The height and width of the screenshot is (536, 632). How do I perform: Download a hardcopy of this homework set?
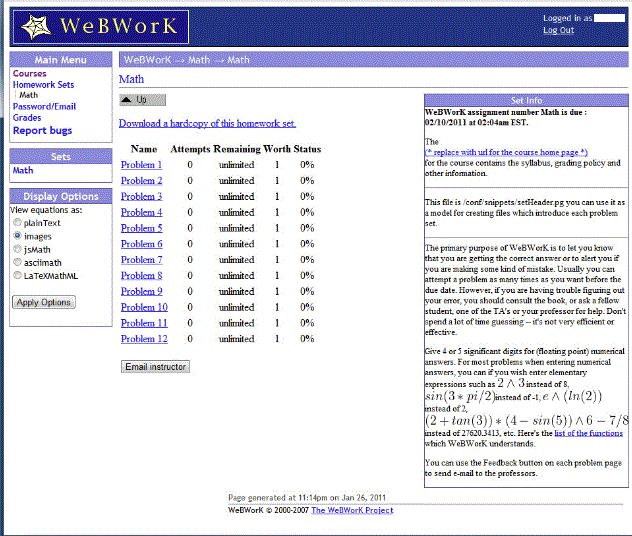207,124
